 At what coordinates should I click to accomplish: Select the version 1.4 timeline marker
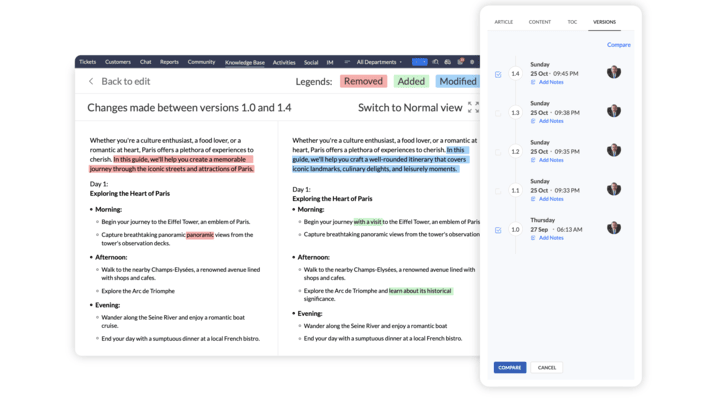pos(515,74)
